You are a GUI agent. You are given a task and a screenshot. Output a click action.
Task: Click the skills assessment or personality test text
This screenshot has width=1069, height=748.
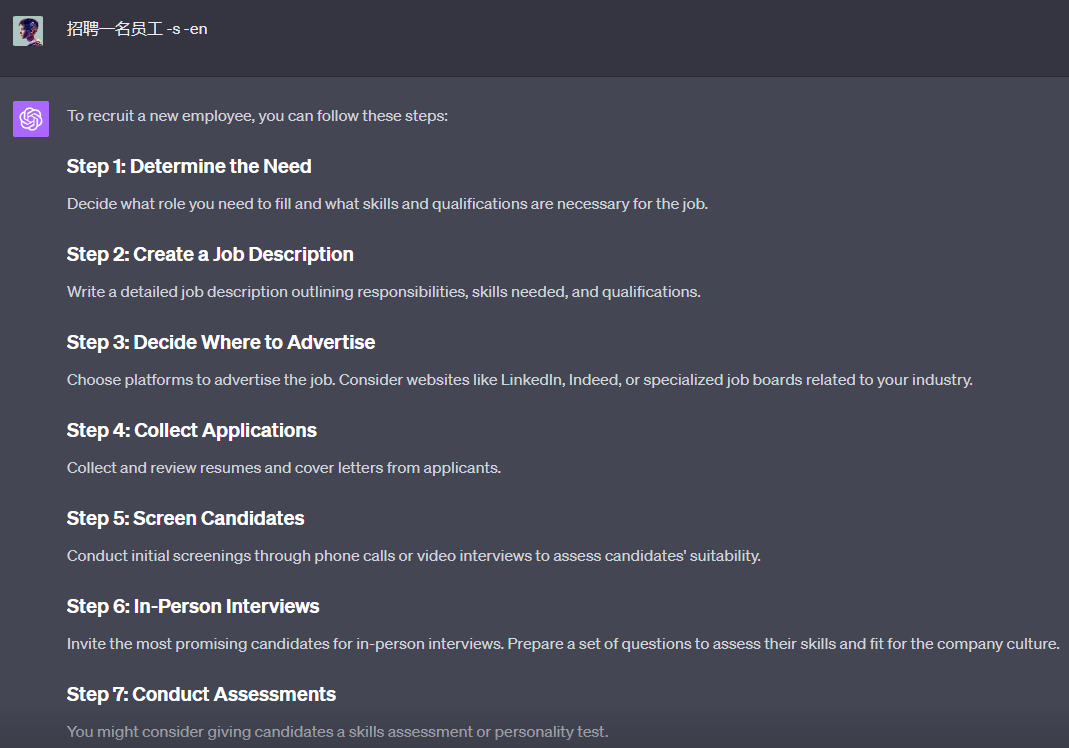point(337,732)
